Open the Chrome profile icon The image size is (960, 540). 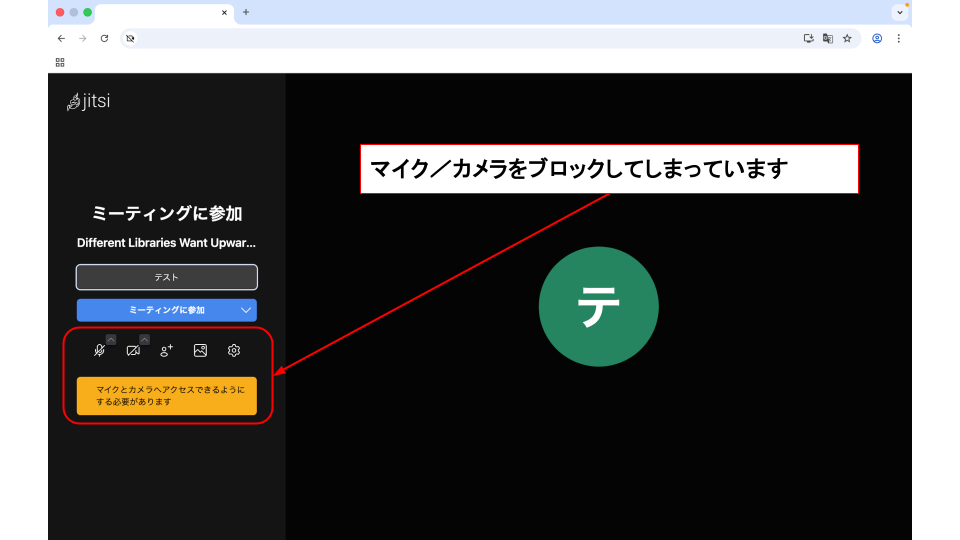pyautogui.click(x=877, y=38)
